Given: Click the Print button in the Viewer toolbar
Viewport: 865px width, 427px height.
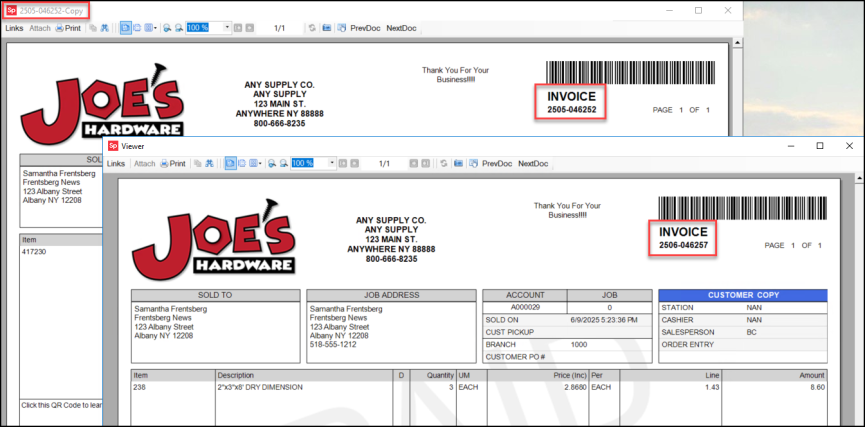Looking at the screenshot, I should coord(173,163).
